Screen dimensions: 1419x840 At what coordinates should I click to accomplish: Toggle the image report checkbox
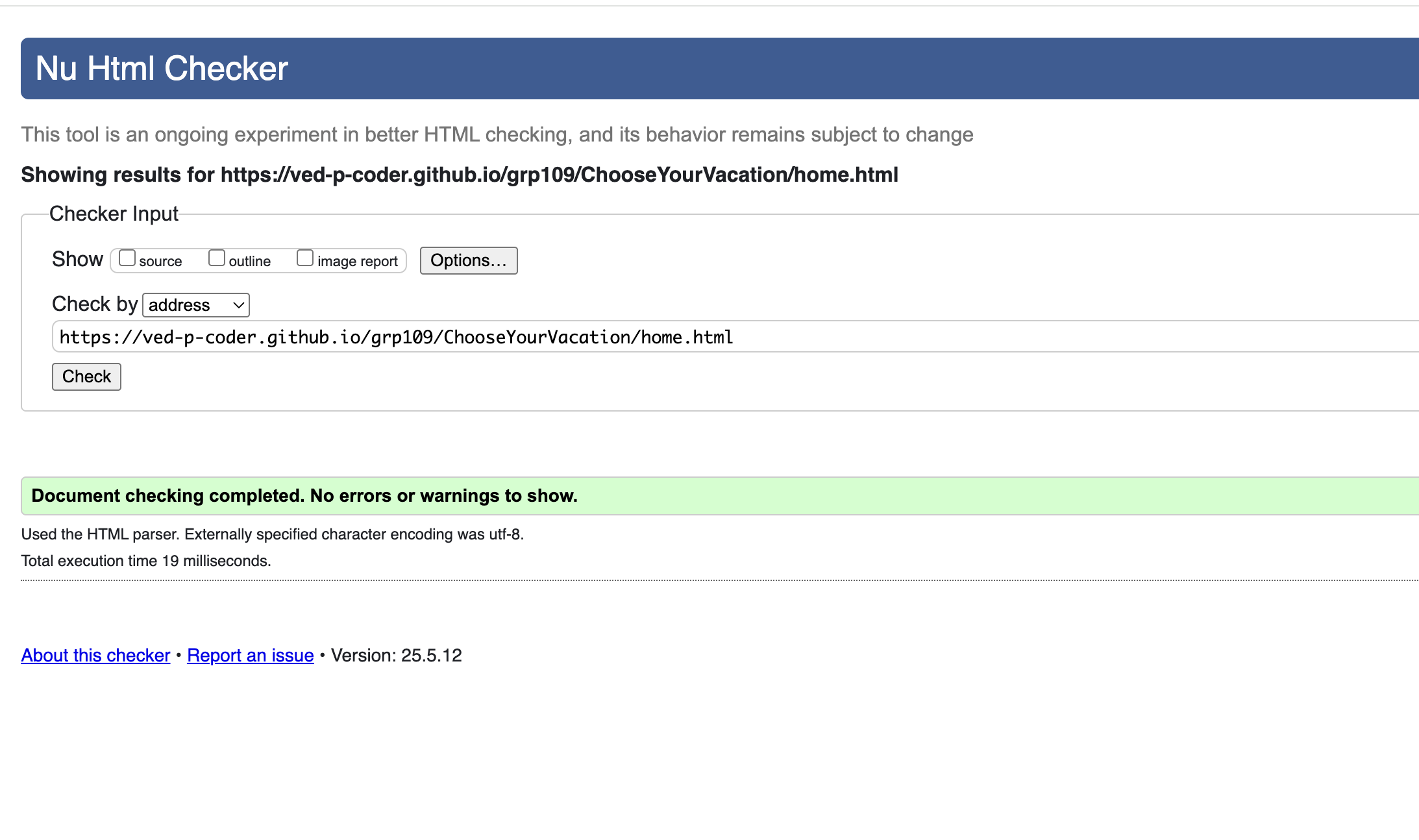pos(305,258)
